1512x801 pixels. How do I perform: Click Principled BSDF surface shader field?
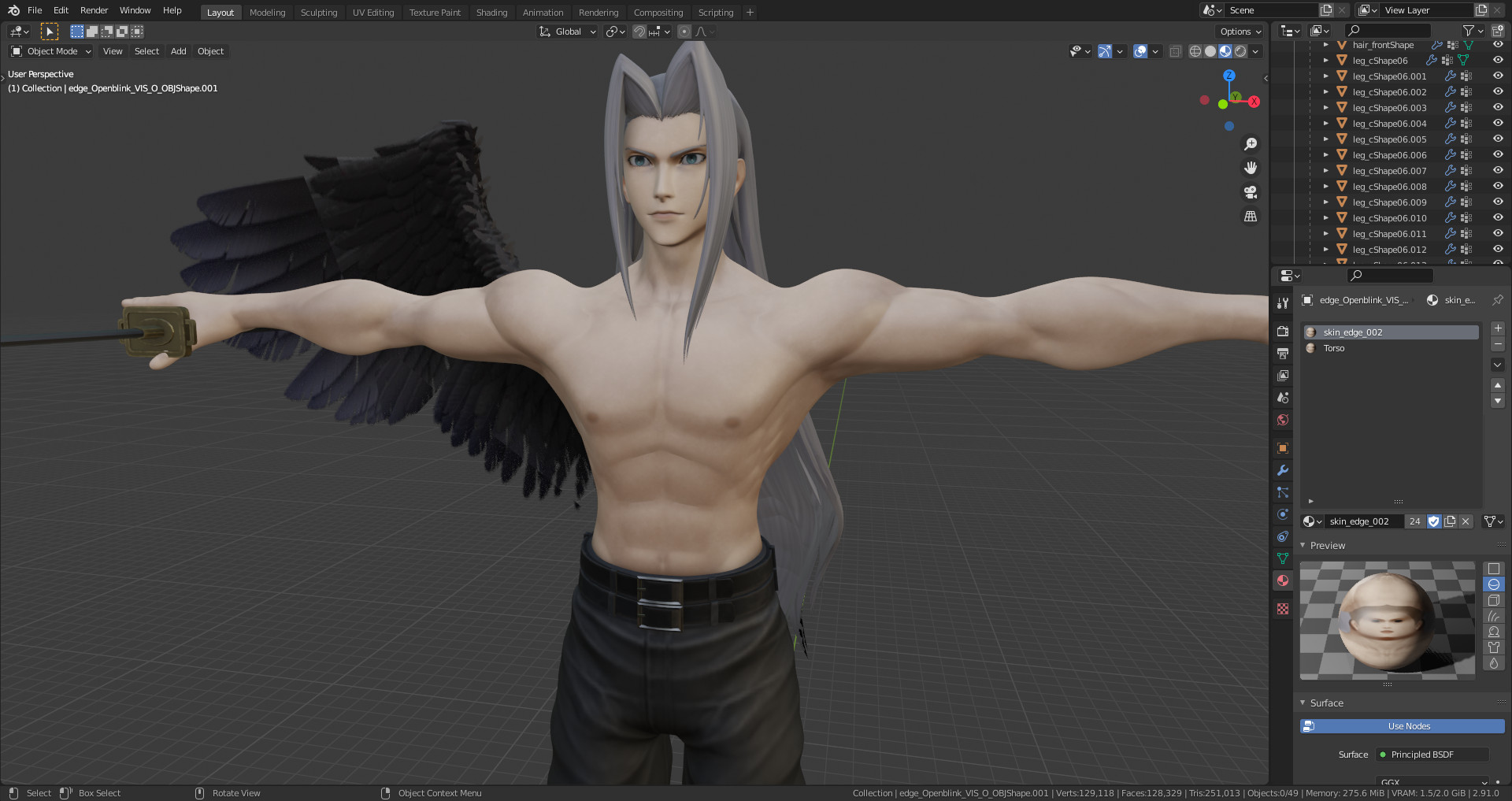tap(1432, 755)
